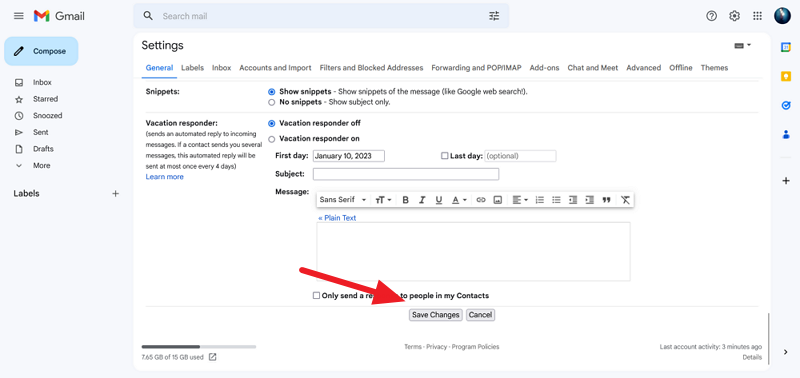Indent less icon in message toolbar
800x378 pixels.
(573, 200)
